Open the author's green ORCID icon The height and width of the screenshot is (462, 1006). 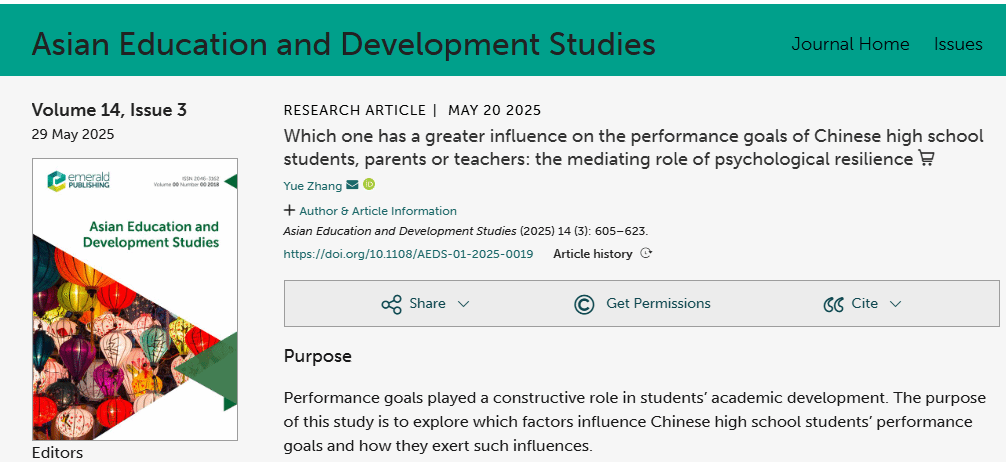tap(369, 184)
